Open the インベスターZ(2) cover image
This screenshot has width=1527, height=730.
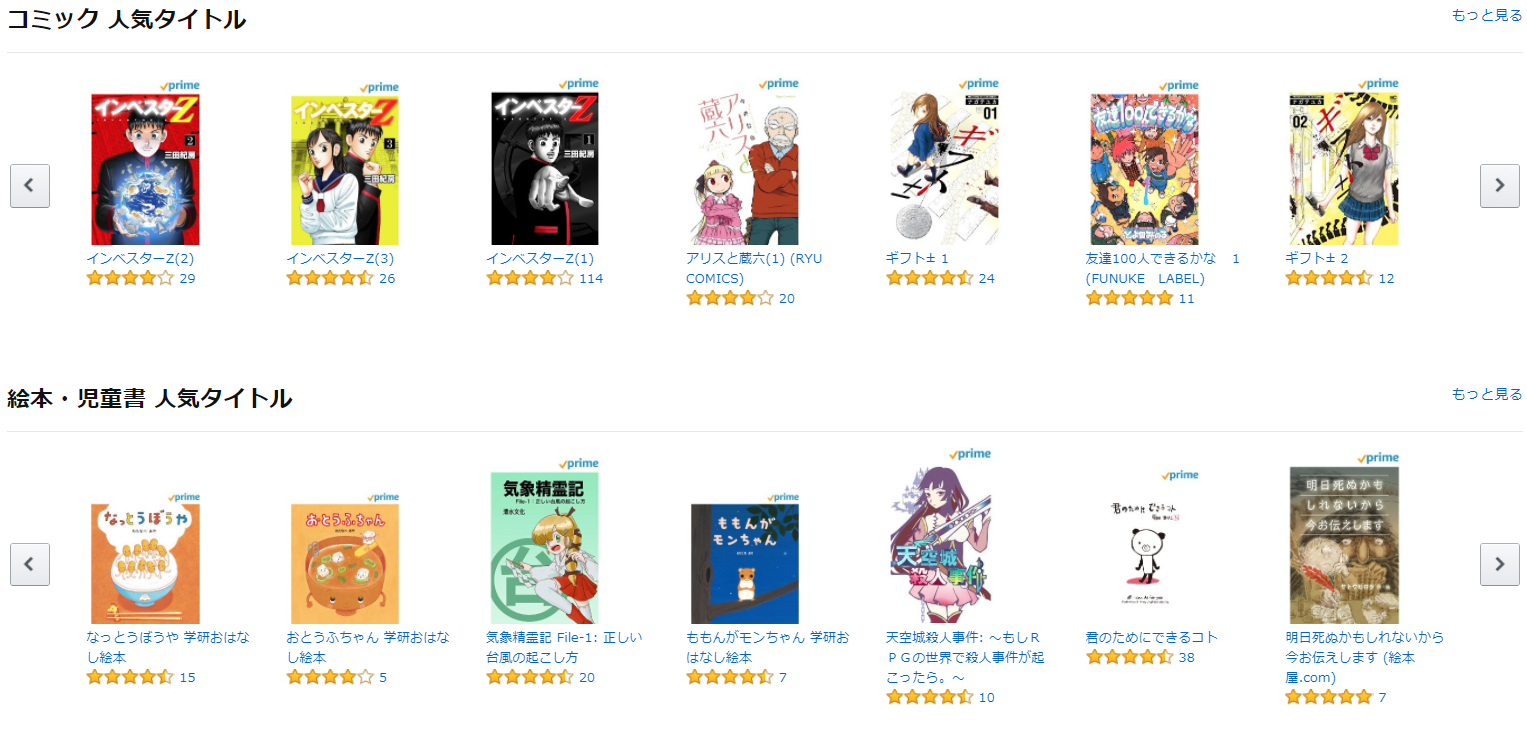(x=145, y=169)
